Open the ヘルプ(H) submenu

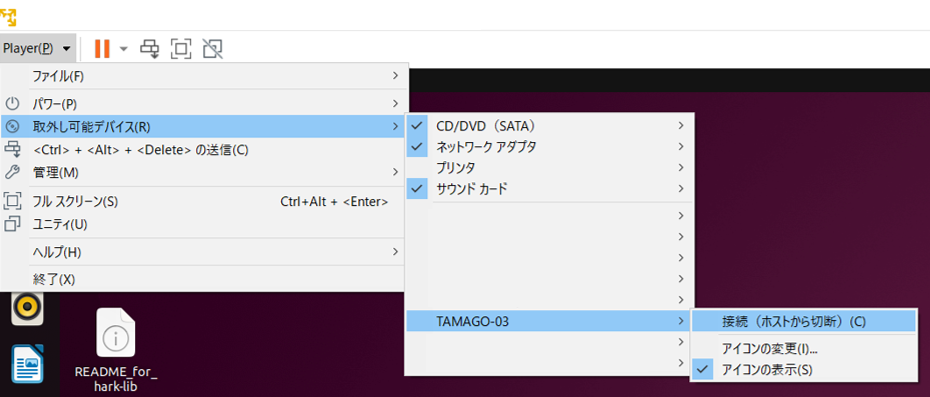click(x=204, y=252)
